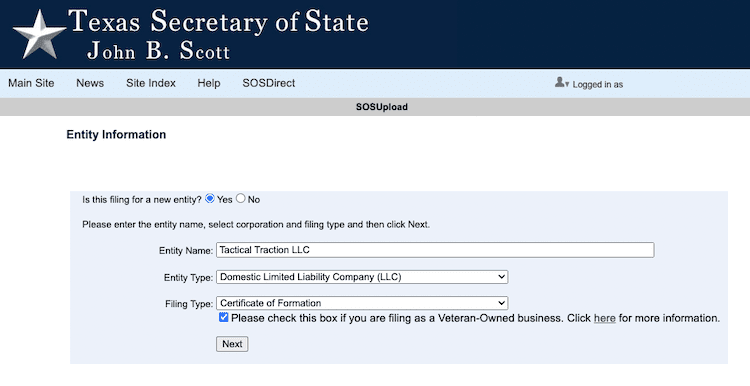Open the Entity Type dropdown

(x=362, y=277)
